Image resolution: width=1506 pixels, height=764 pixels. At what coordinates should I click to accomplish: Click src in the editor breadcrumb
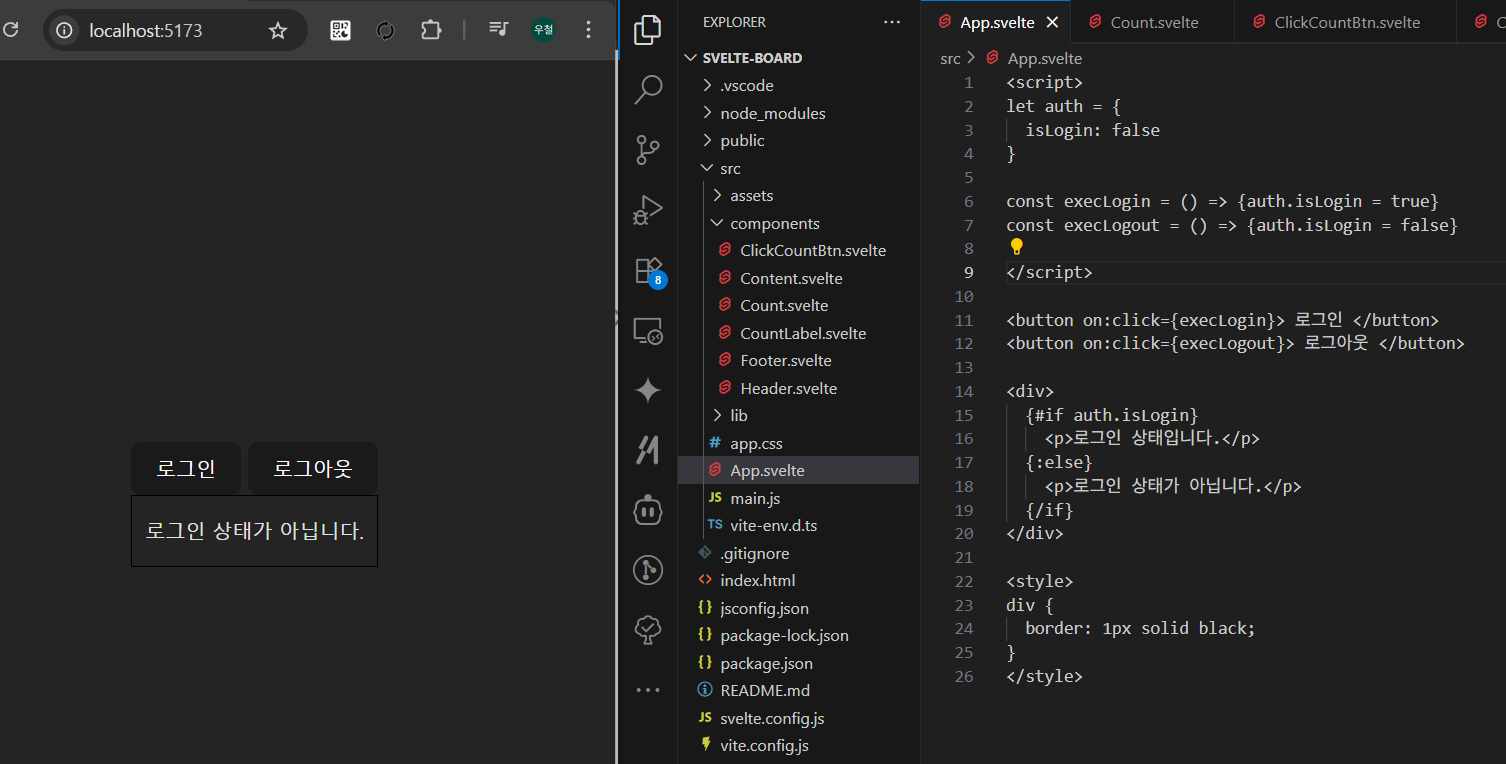(950, 59)
